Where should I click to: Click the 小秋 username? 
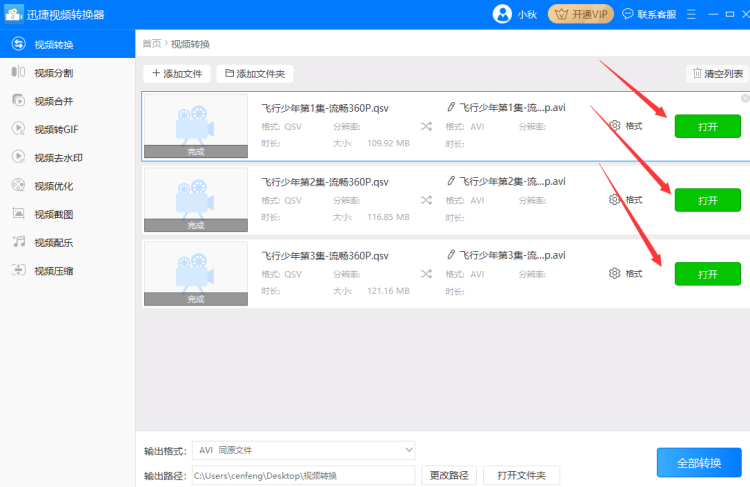[x=527, y=15]
